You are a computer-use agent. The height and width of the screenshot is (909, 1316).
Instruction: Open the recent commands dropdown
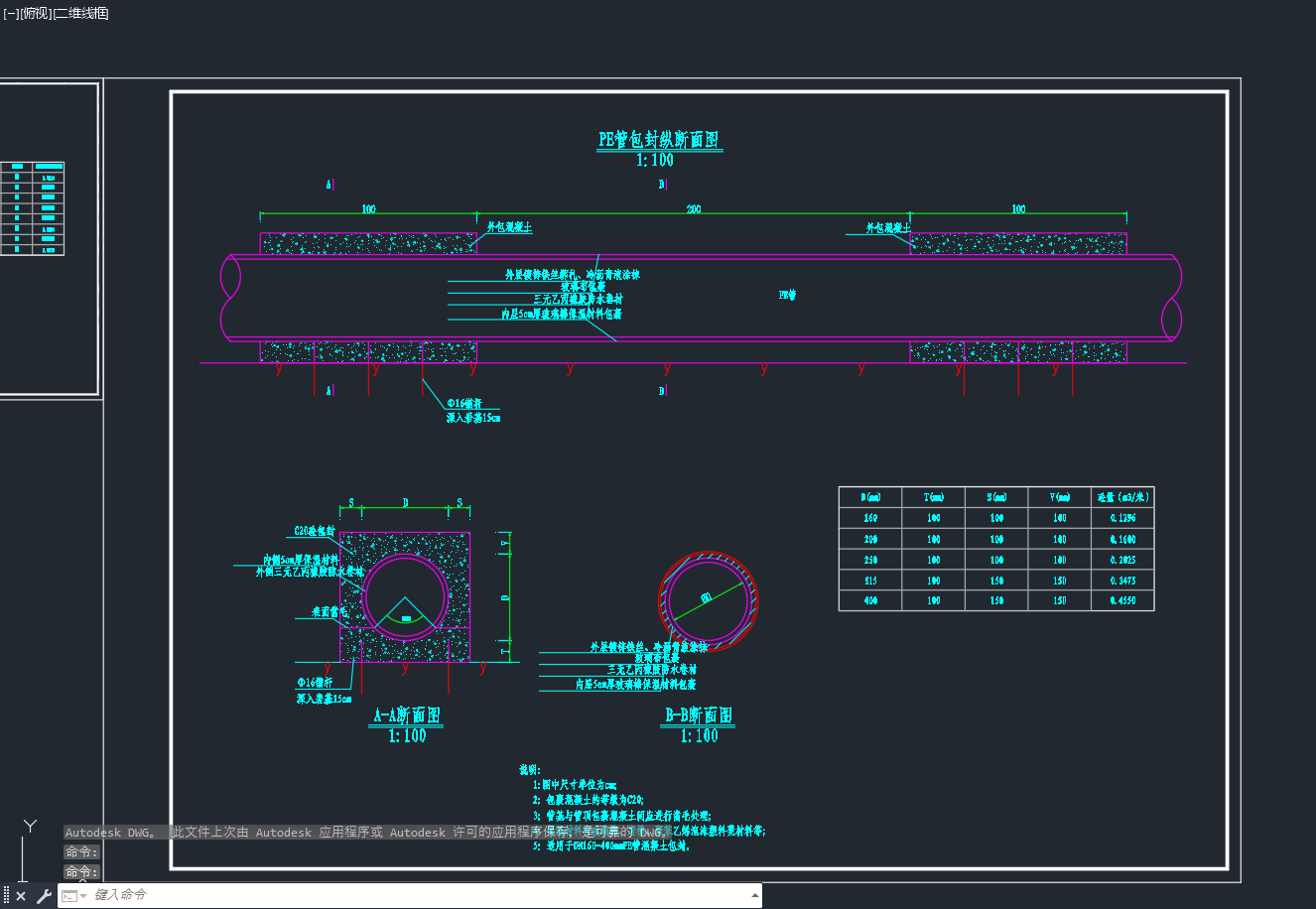point(74,896)
